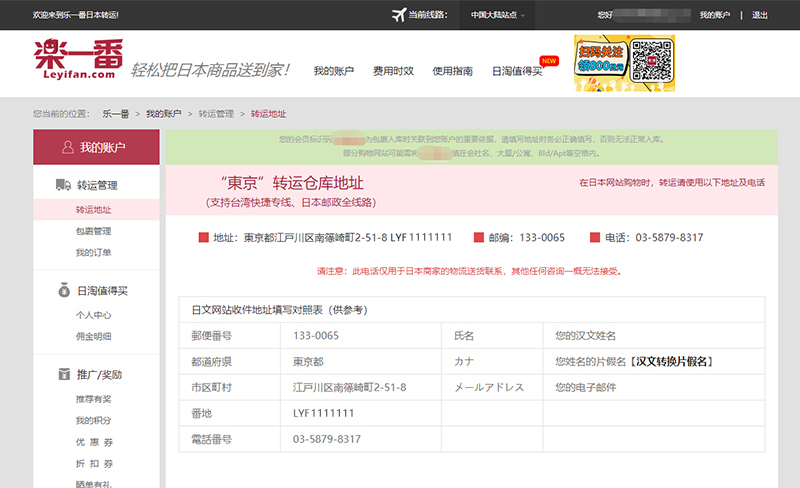Select 包裹管理 in the sidebar
This screenshot has width=800, height=488.
click(93, 231)
